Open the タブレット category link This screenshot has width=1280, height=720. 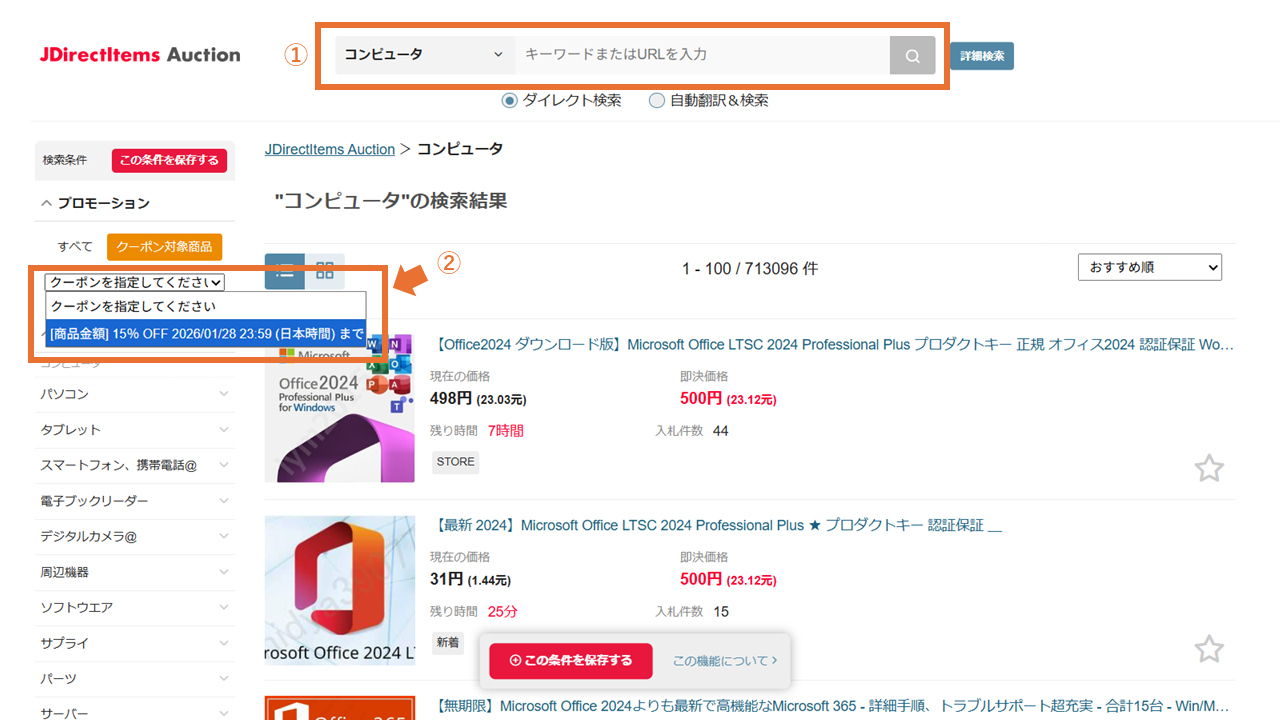tap(70, 430)
